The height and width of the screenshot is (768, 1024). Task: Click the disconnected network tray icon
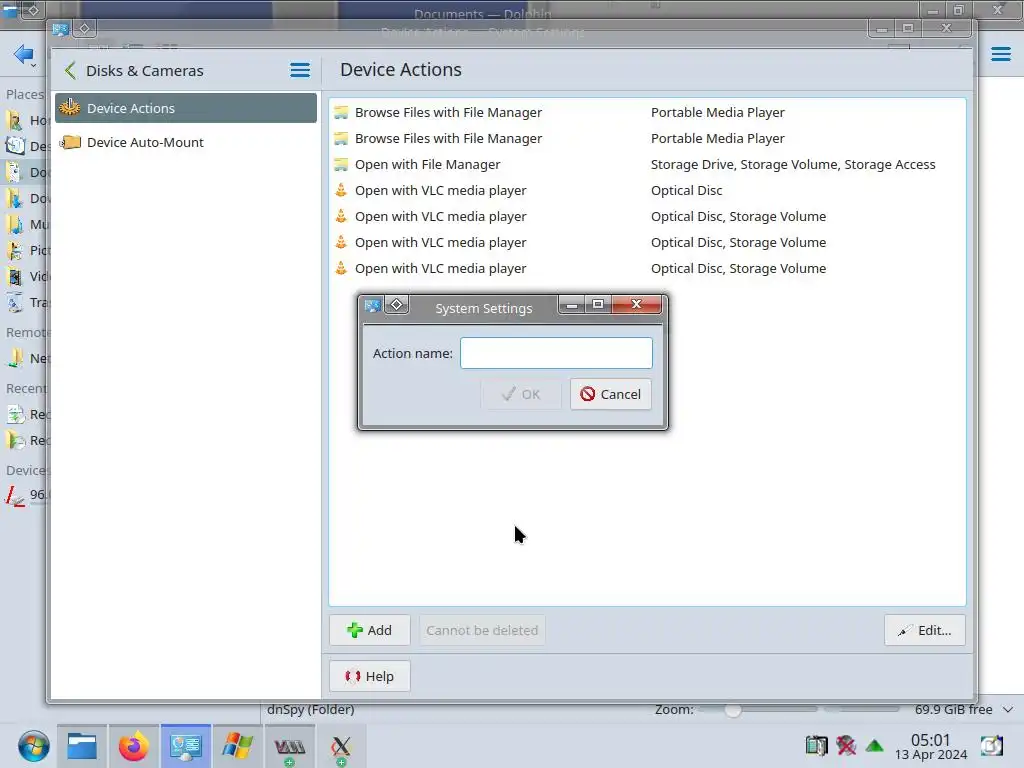coord(846,745)
